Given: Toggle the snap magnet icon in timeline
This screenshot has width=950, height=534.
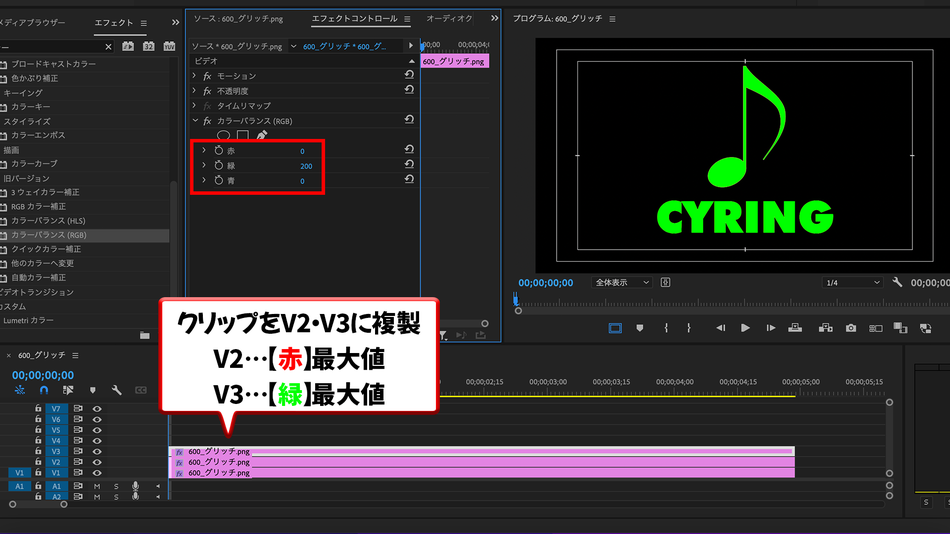Looking at the screenshot, I should [x=44, y=390].
